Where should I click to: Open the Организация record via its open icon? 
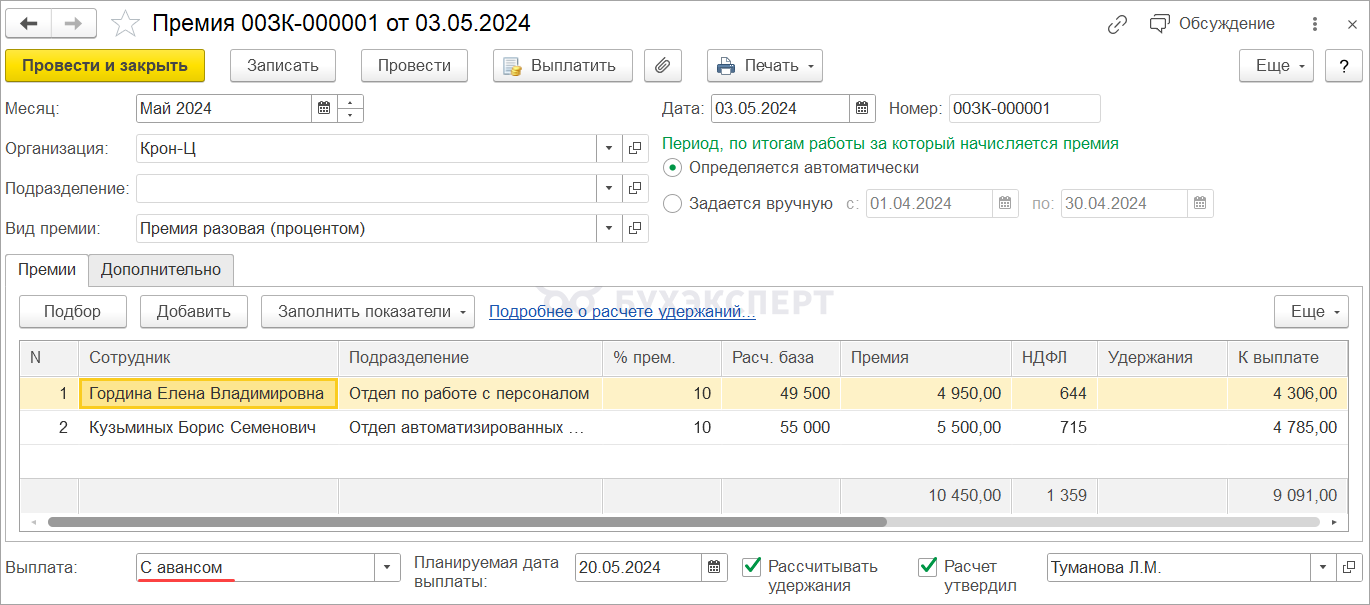tap(635, 149)
